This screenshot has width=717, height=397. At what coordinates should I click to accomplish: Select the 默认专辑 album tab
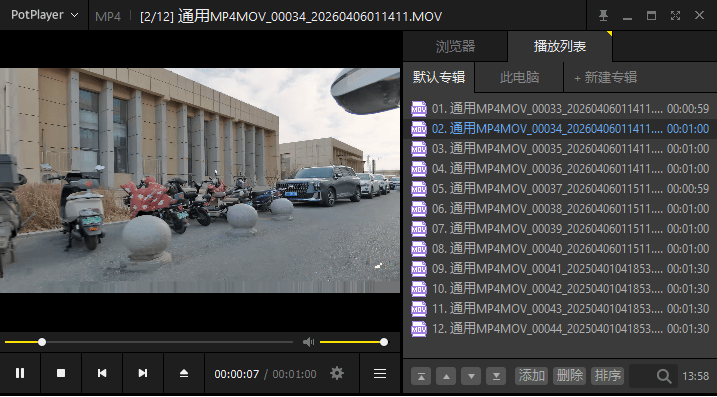439,77
